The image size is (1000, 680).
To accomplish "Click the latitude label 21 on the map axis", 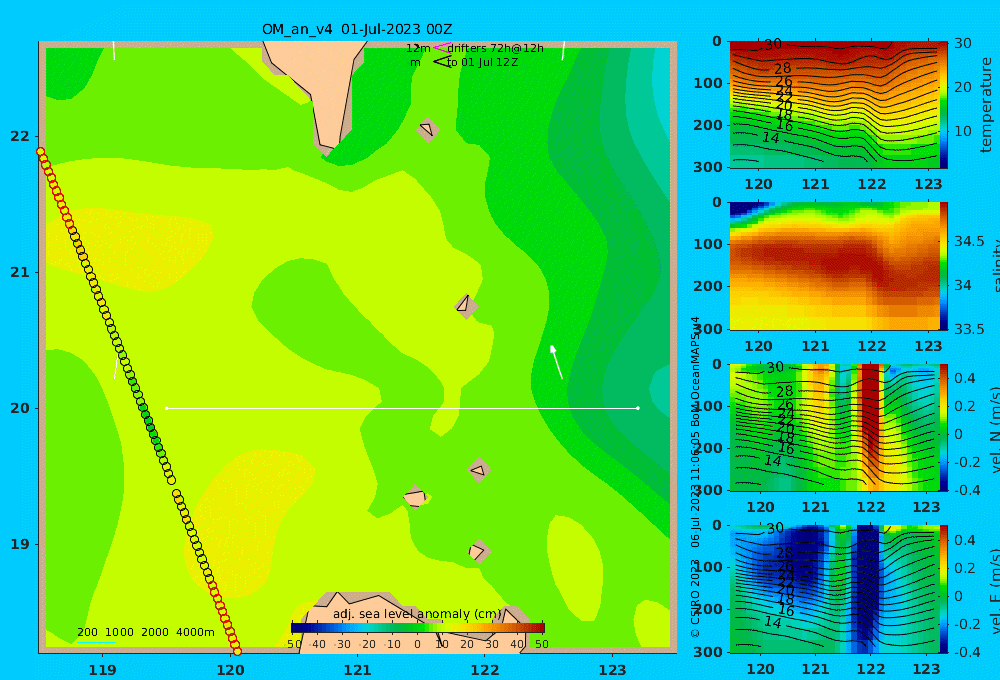I will click(x=20, y=272).
